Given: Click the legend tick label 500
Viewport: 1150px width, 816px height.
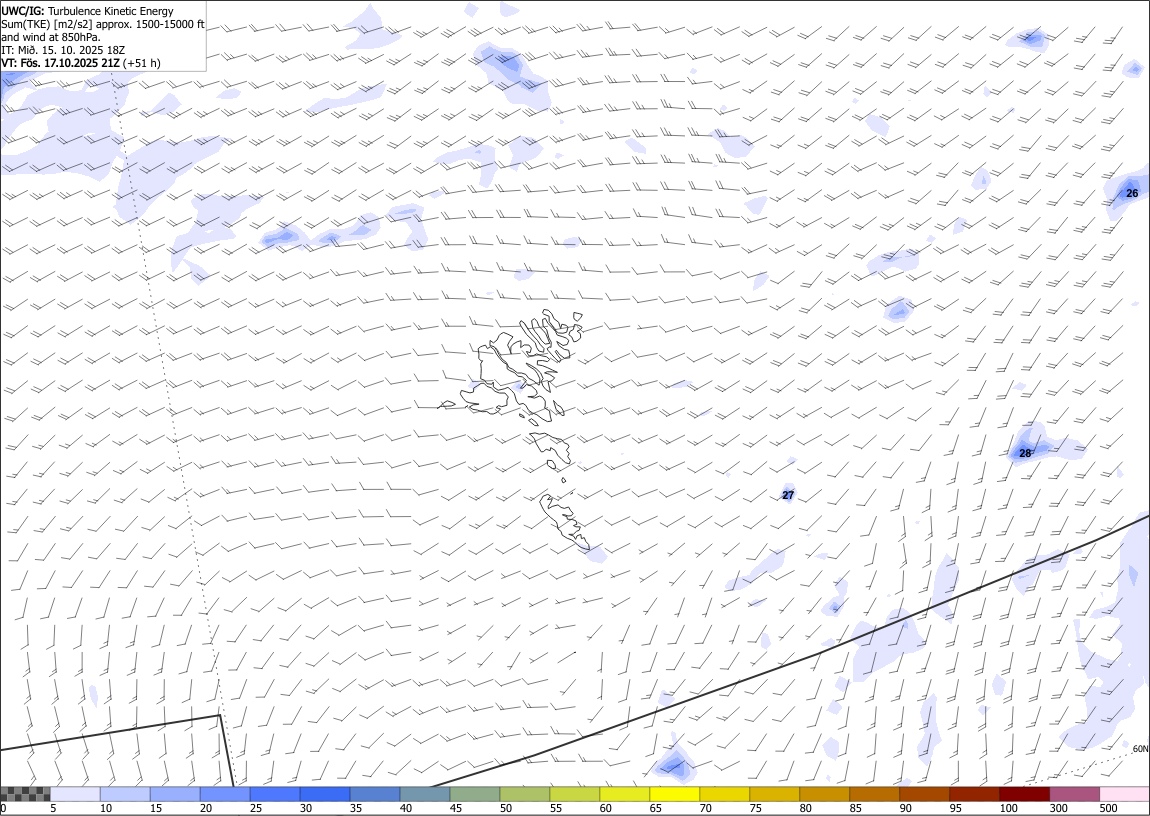Looking at the screenshot, I should (1108, 809).
